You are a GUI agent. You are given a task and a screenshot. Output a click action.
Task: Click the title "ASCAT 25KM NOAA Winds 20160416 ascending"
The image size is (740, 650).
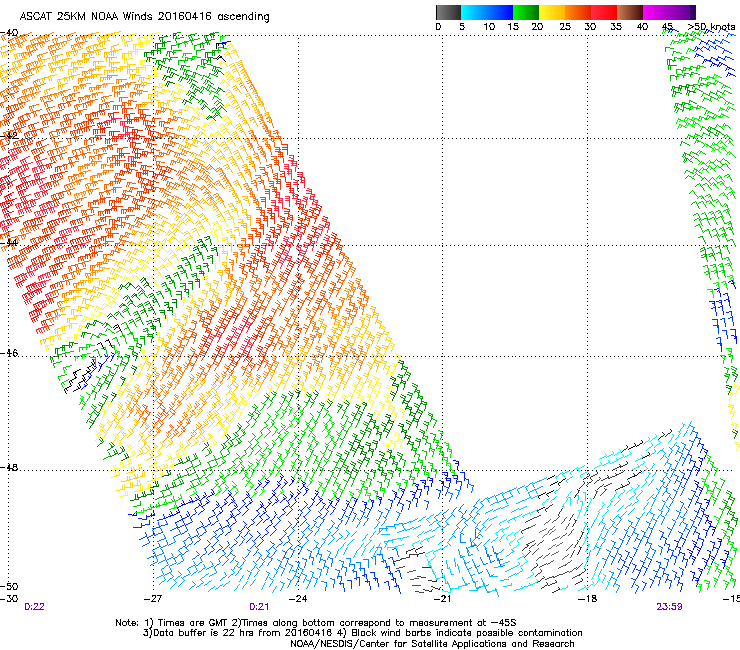click(144, 17)
